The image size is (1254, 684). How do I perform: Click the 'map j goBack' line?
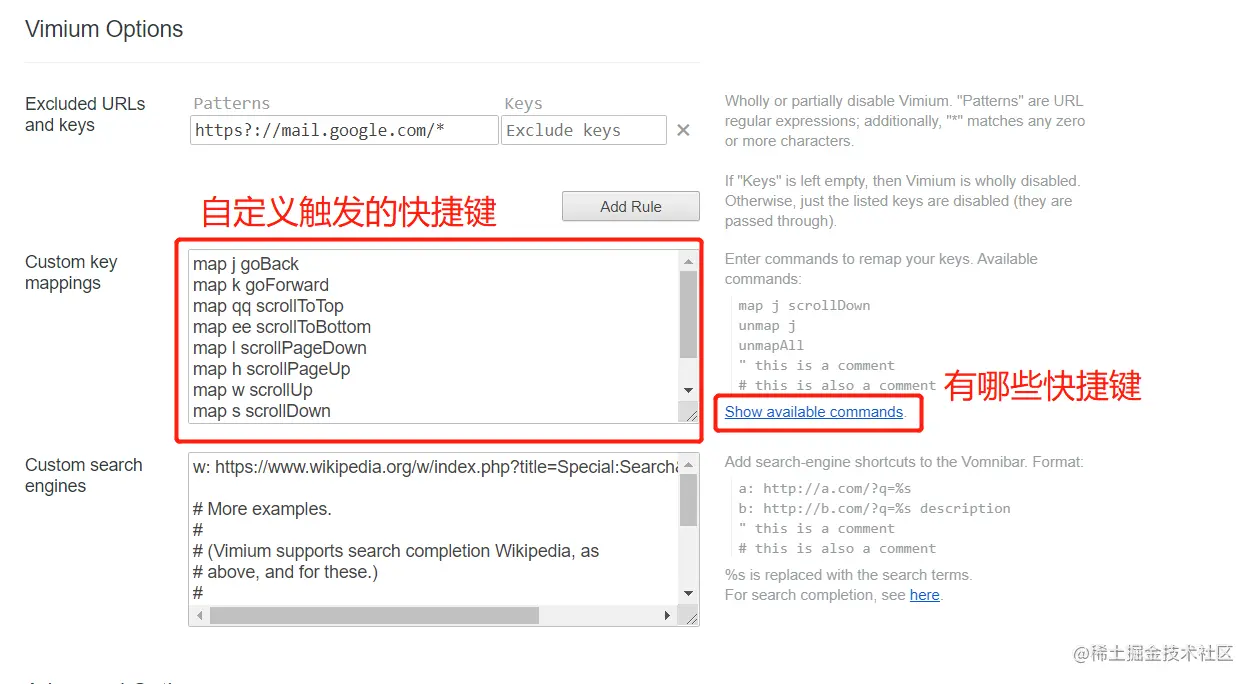(x=246, y=264)
